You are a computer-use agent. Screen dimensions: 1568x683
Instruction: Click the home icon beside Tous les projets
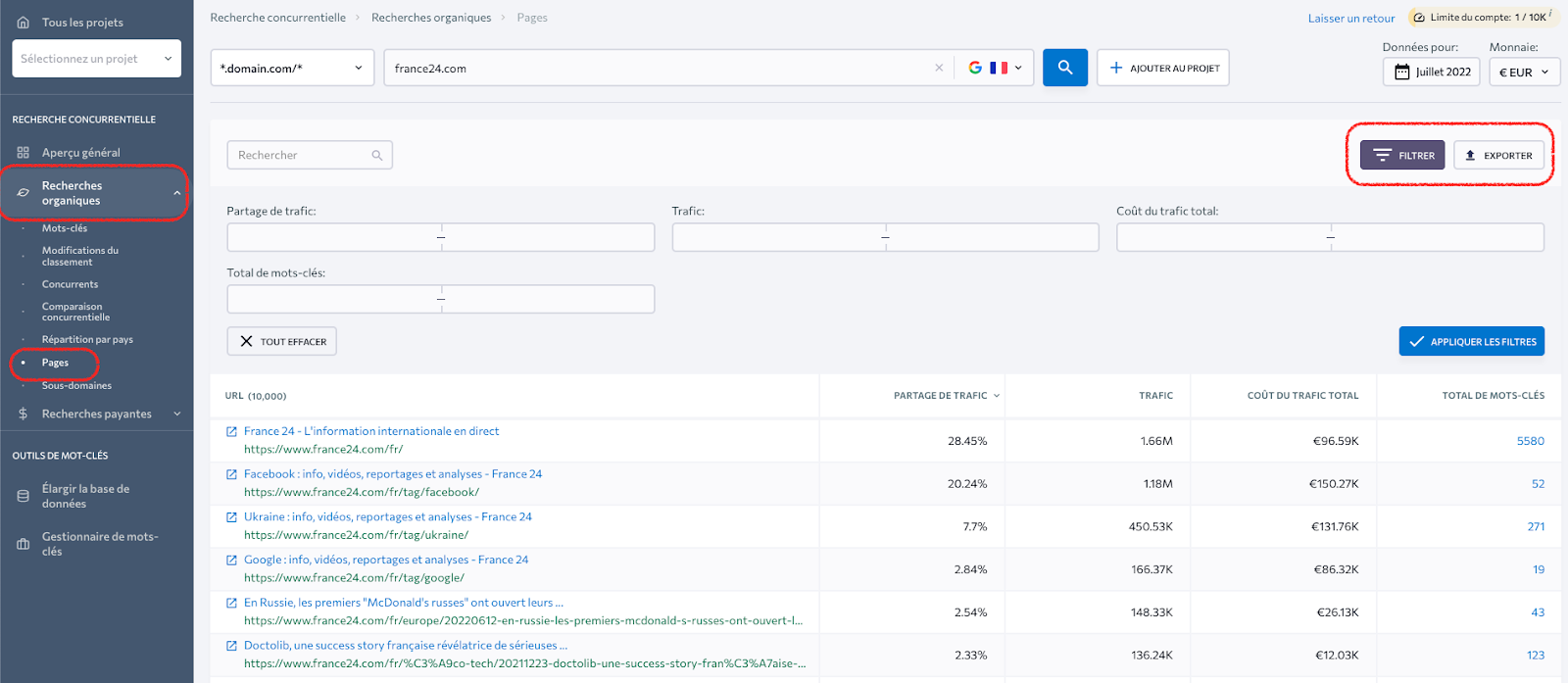tap(23, 22)
